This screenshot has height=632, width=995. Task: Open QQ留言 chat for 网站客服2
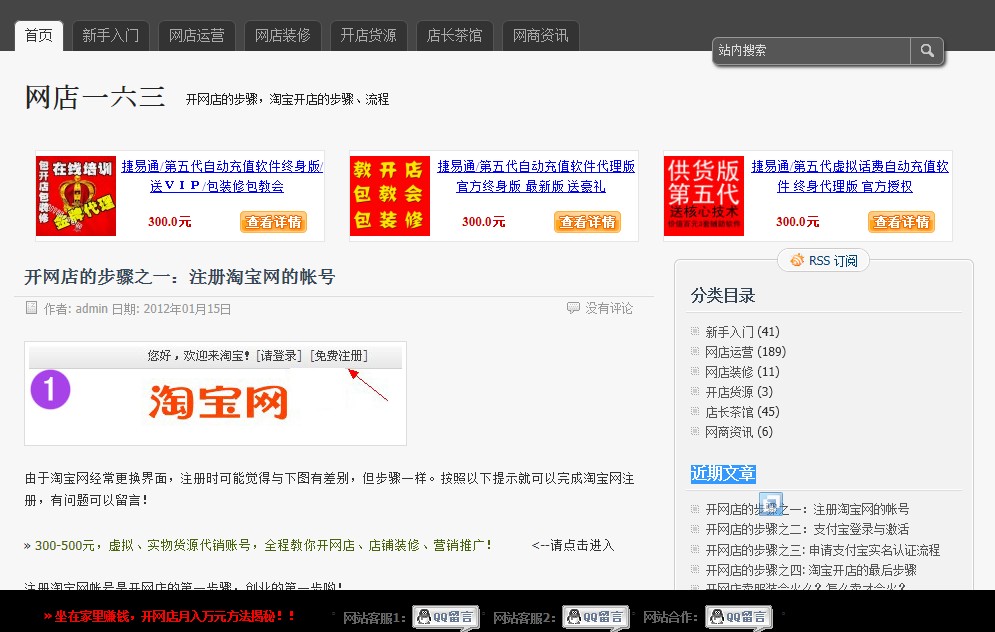pyautogui.click(x=596, y=617)
